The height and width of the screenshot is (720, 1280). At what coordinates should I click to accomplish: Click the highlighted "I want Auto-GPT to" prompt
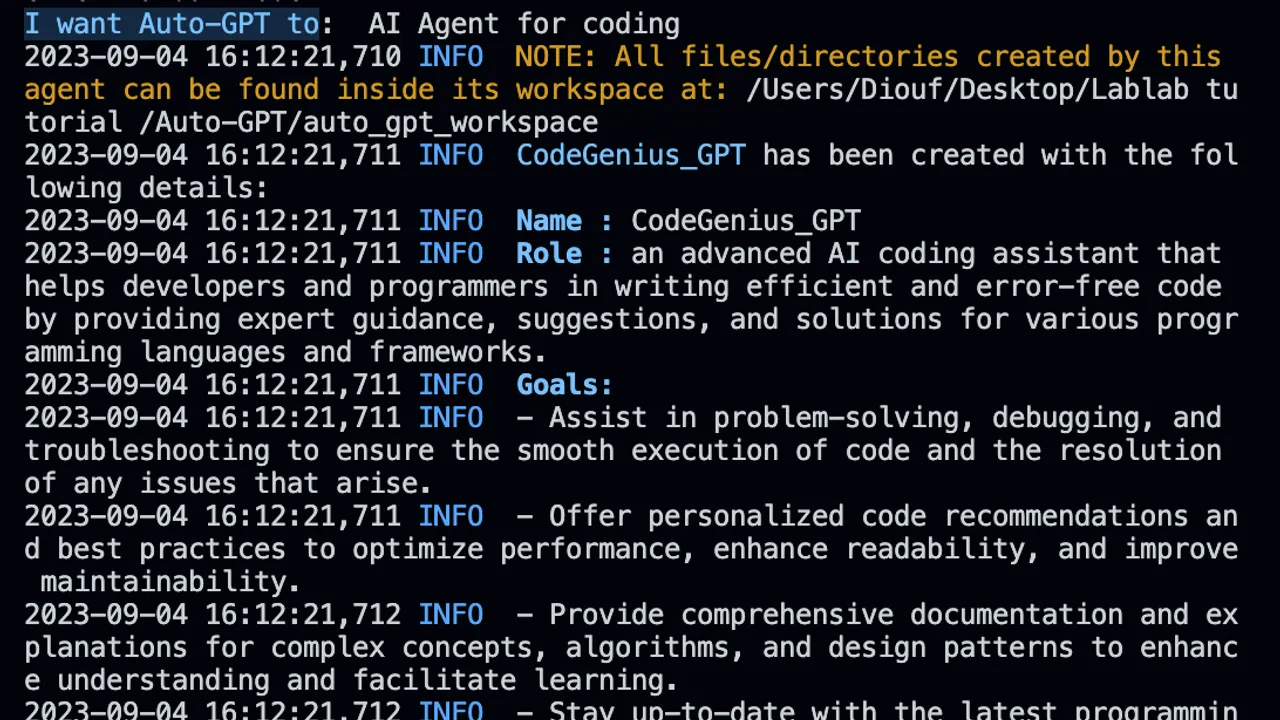(x=171, y=23)
